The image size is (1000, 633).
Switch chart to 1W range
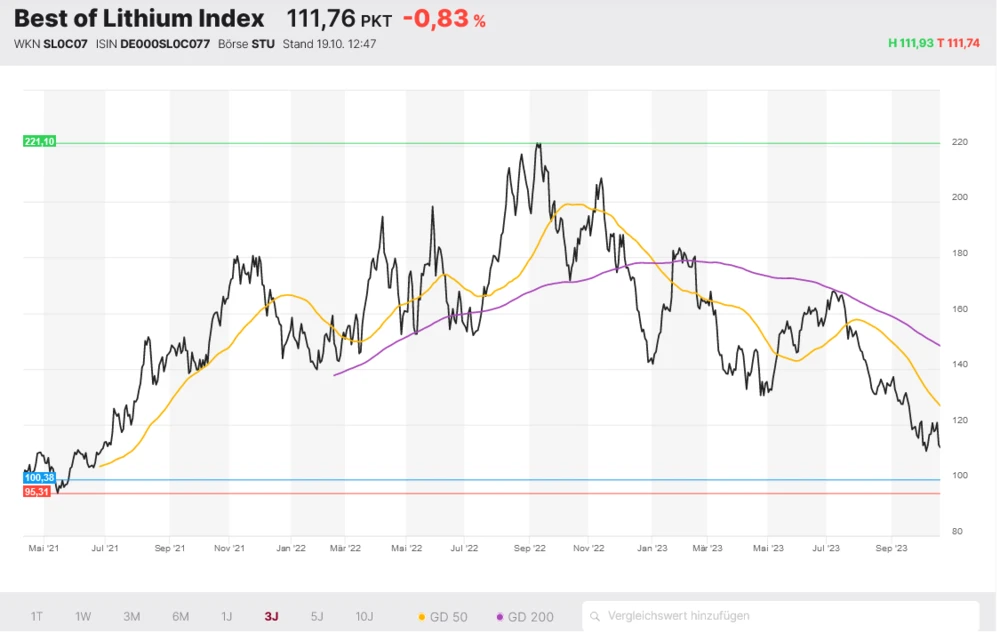[83, 616]
